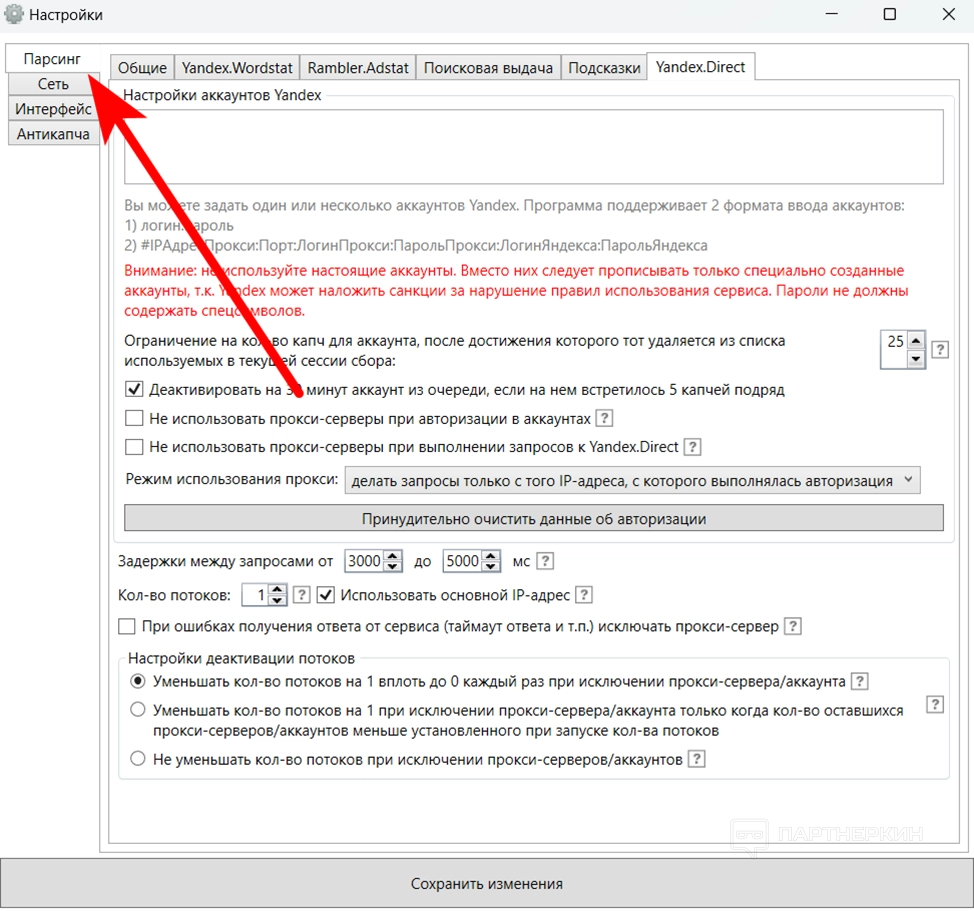Screen dimensions: 974x911
Task: Open help for reducing threads down to 0
Action: (x=859, y=681)
